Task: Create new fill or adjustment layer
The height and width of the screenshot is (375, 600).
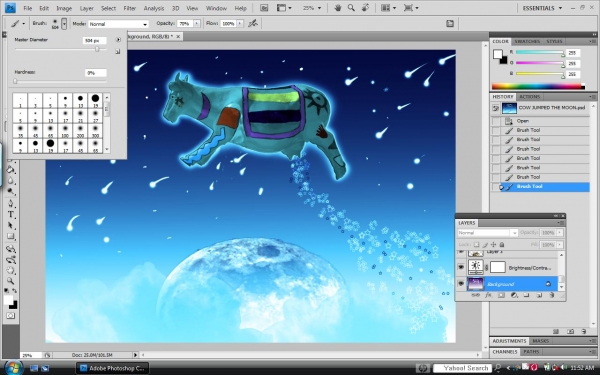Action: click(514, 295)
